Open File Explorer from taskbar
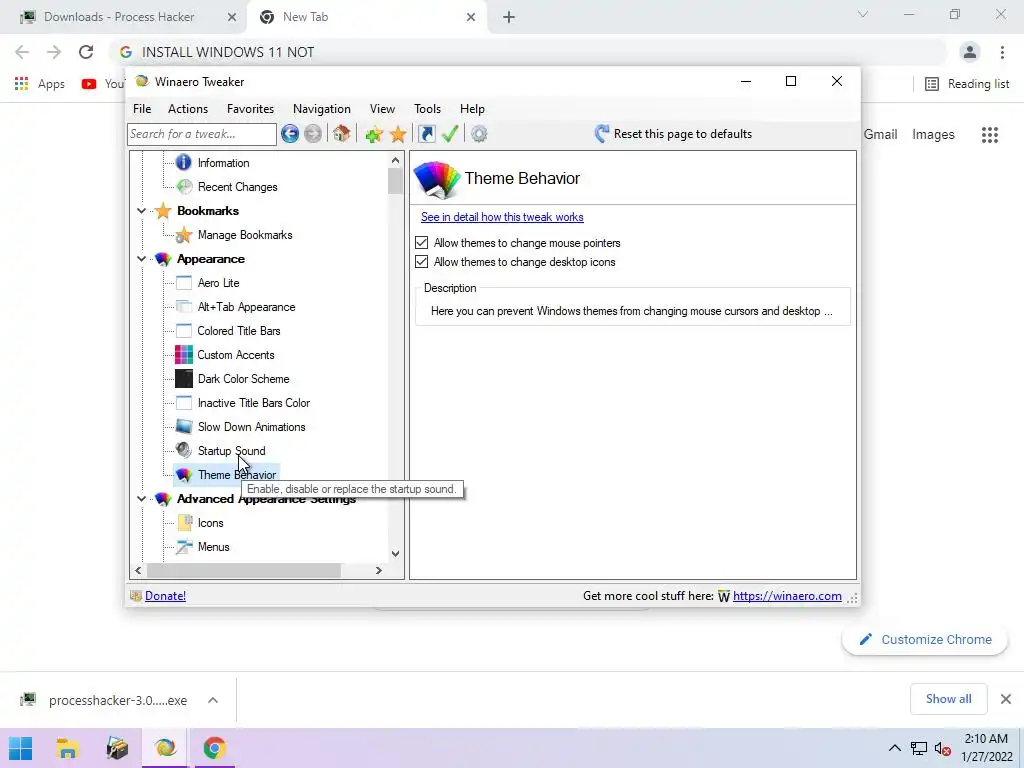The height and width of the screenshot is (768, 1024). coord(67,748)
